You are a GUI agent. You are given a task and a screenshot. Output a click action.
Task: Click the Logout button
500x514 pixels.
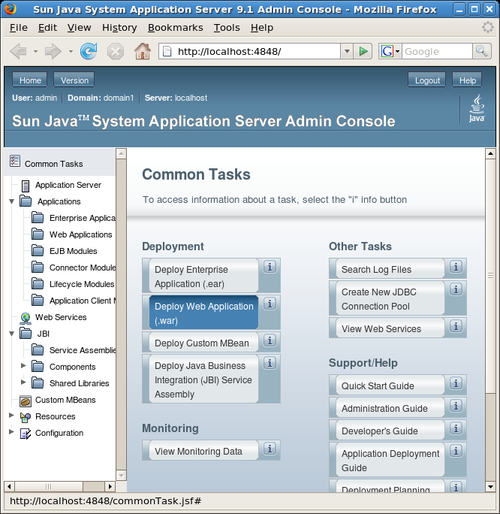coord(427,80)
